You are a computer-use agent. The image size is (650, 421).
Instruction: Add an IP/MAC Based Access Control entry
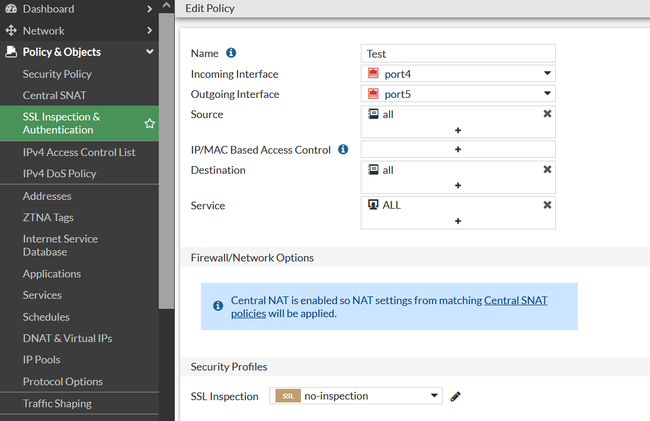pyautogui.click(x=458, y=150)
